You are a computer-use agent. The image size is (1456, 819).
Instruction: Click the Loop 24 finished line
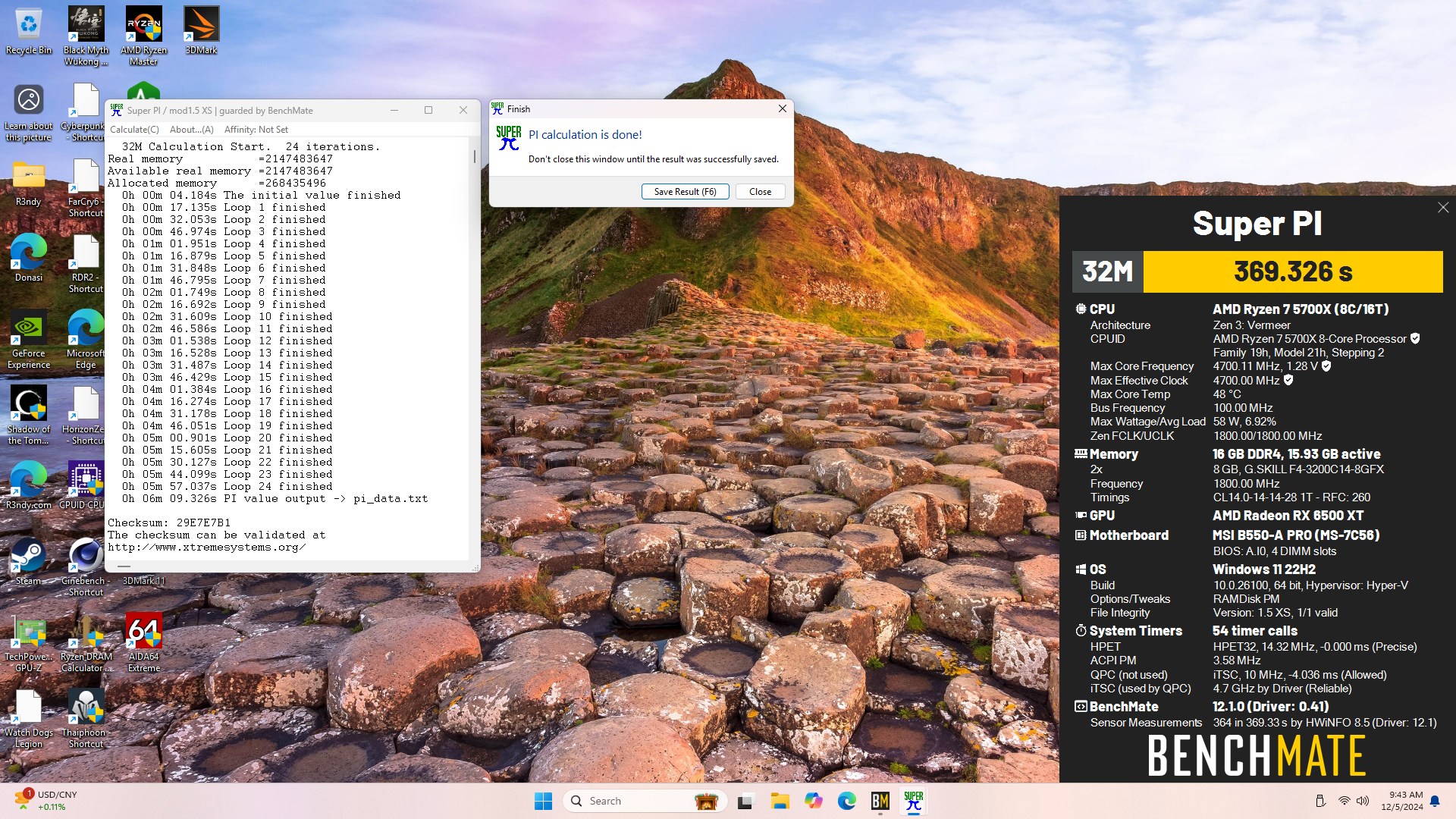coord(227,486)
